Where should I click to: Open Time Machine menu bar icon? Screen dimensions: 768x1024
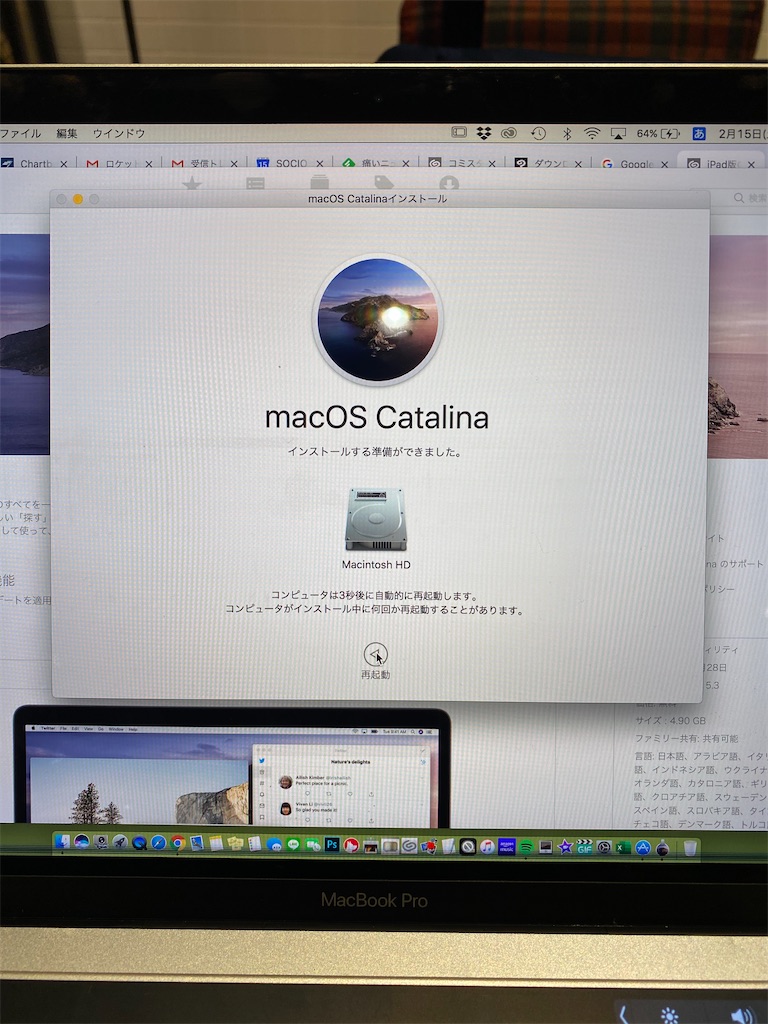[x=538, y=133]
